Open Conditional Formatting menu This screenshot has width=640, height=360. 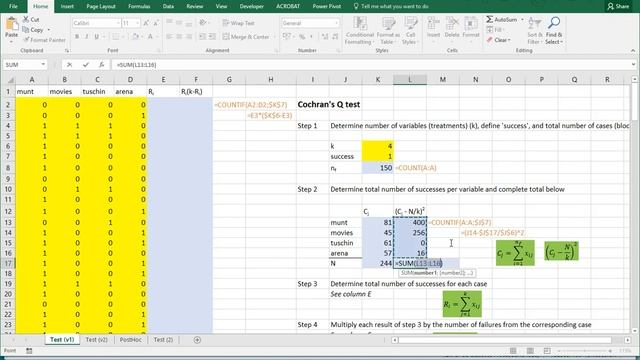359,31
